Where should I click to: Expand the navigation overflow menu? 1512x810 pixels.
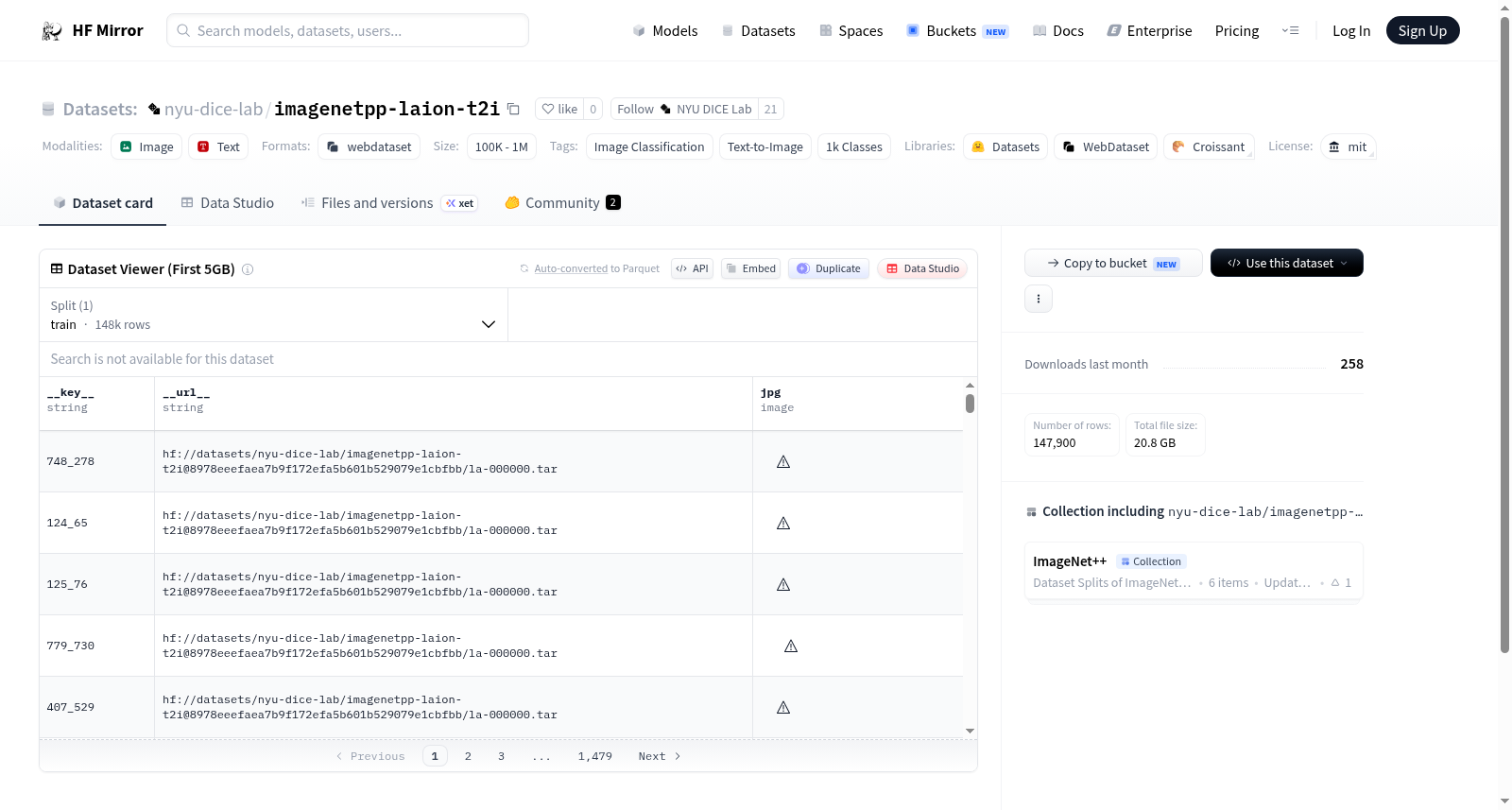1290,31
